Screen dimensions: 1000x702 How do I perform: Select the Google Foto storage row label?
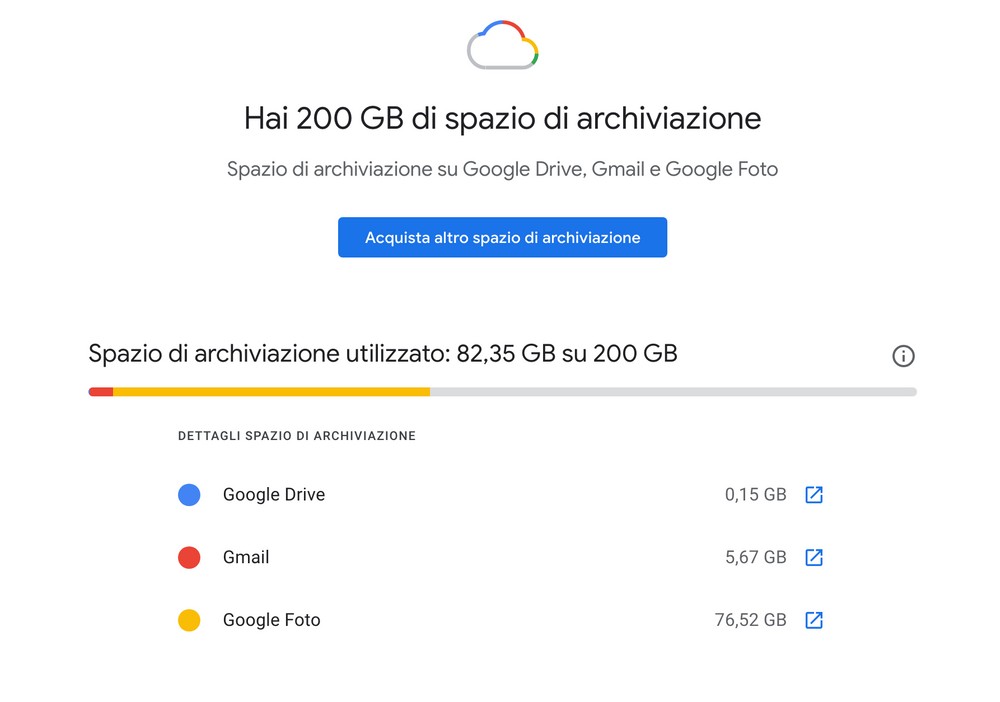point(271,620)
